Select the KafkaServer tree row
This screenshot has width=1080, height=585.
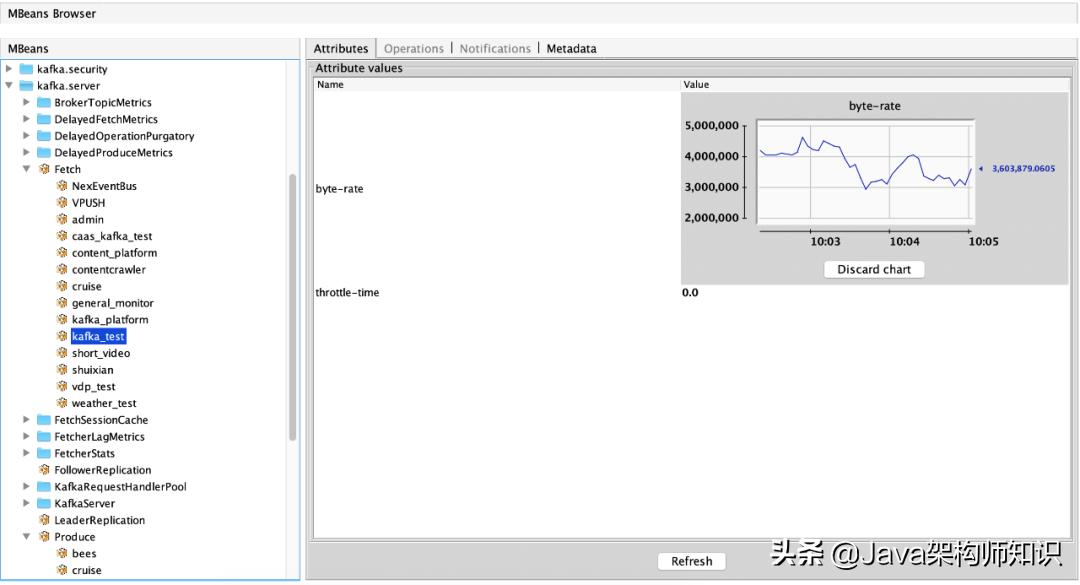pyautogui.click(x=85, y=503)
